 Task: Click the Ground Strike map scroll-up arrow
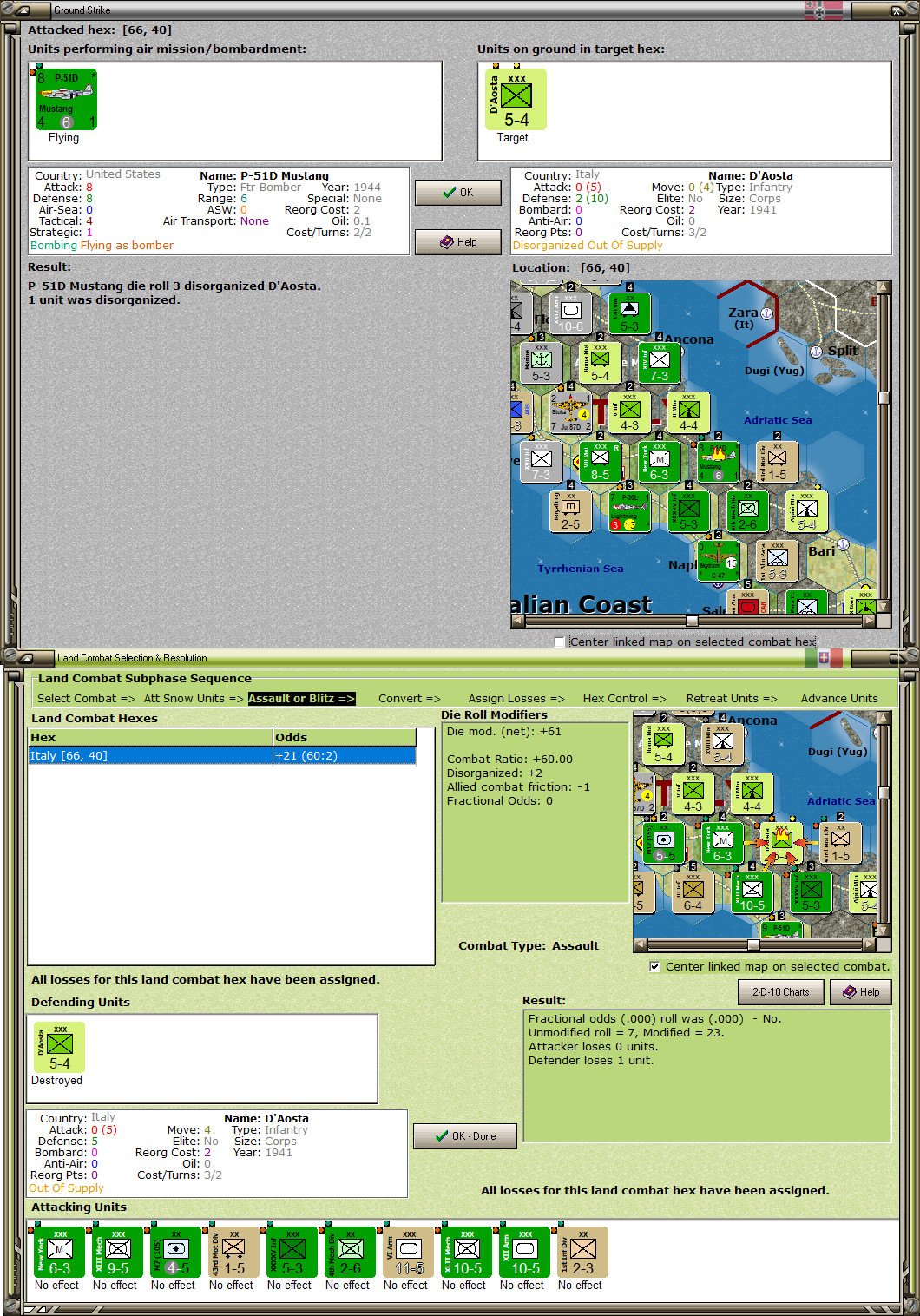coord(884,287)
